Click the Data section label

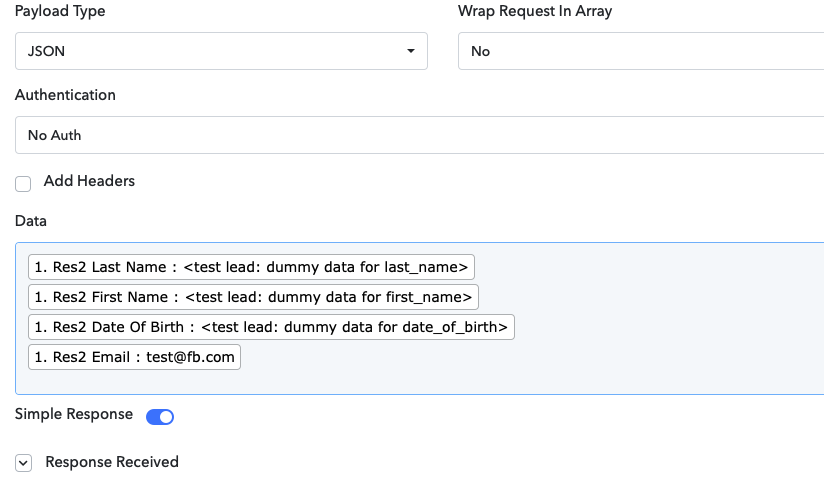[x=31, y=221]
